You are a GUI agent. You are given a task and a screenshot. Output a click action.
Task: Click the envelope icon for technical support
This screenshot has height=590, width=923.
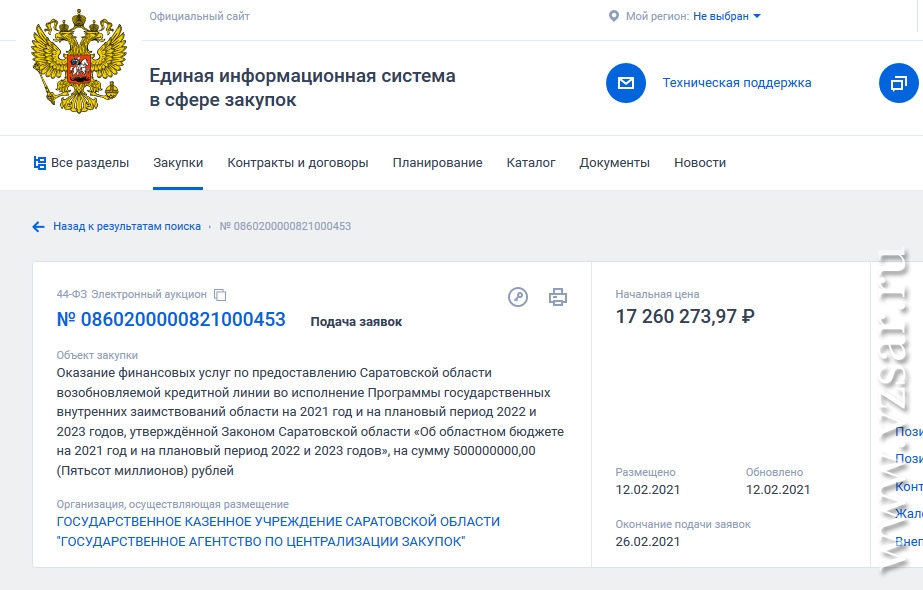[626, 83]
